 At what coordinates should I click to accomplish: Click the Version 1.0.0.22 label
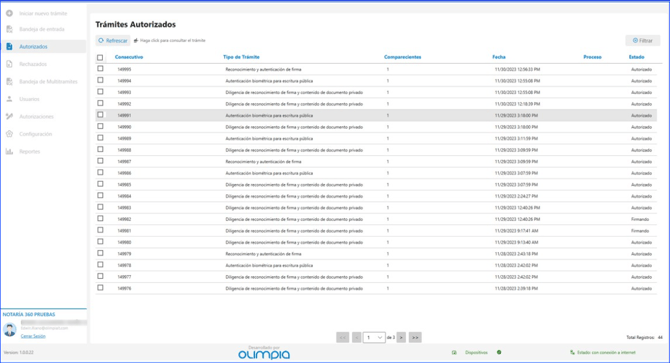pyautogui.click(x=18, y=352)
